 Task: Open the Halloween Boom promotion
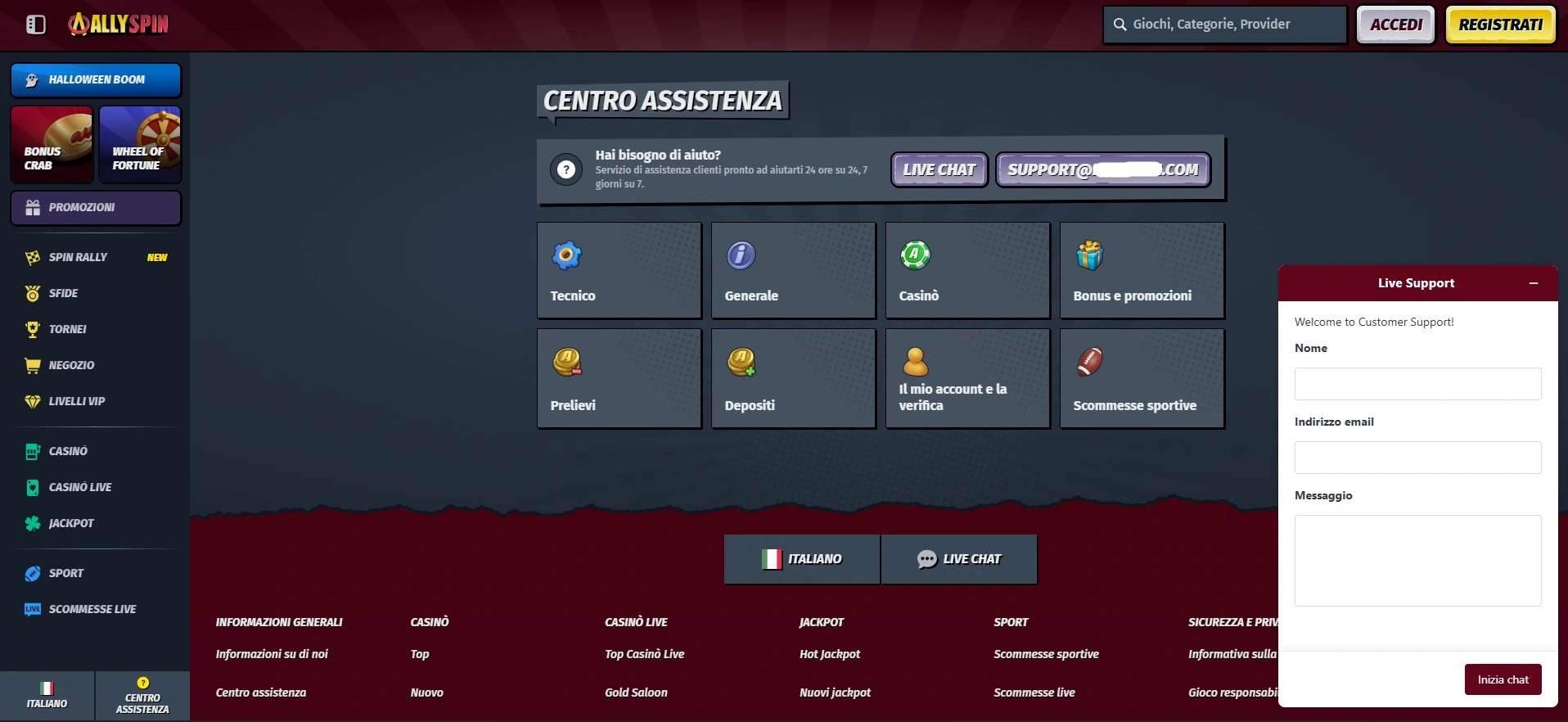[96, 80]
